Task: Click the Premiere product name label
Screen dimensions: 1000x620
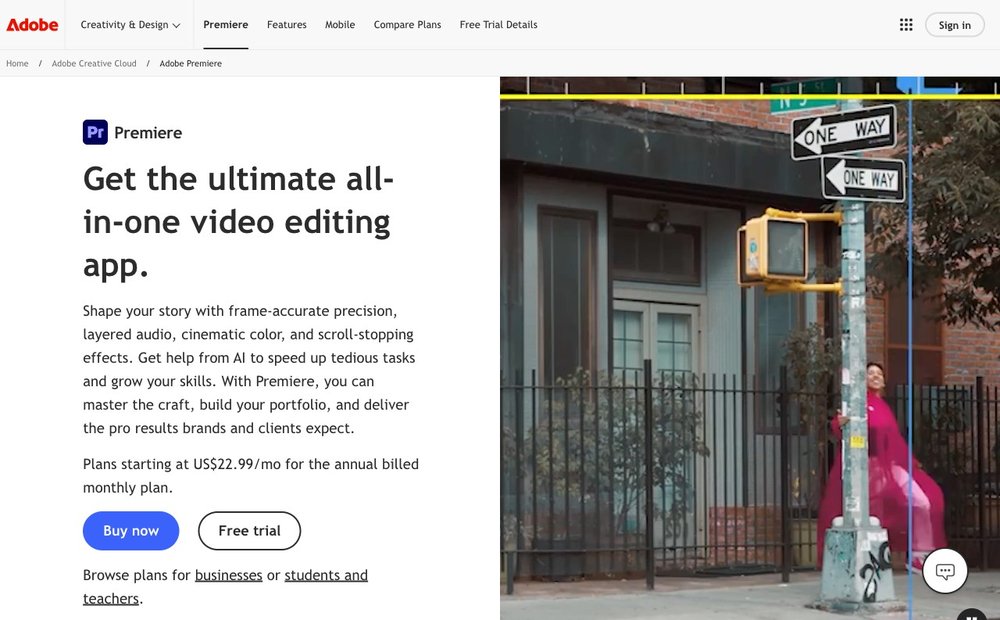Action: click(148, 133)
